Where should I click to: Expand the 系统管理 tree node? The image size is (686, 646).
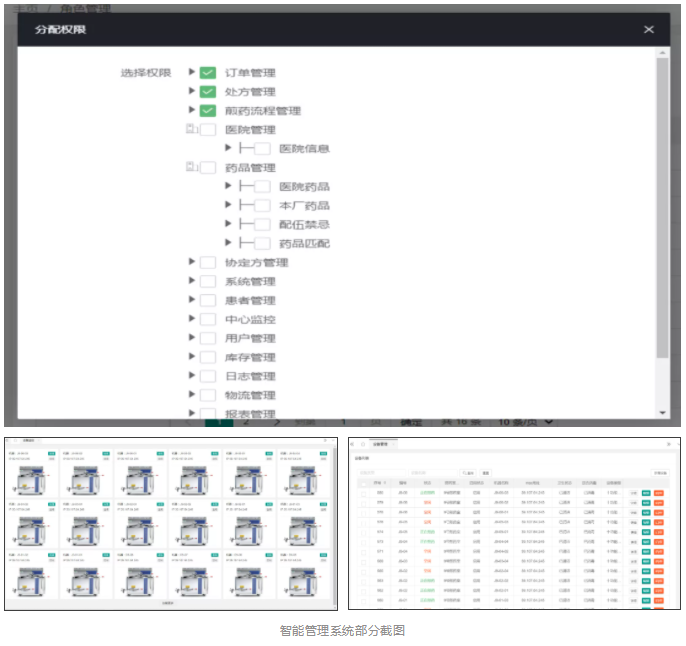pyautogui.click(x=192, y=282)
